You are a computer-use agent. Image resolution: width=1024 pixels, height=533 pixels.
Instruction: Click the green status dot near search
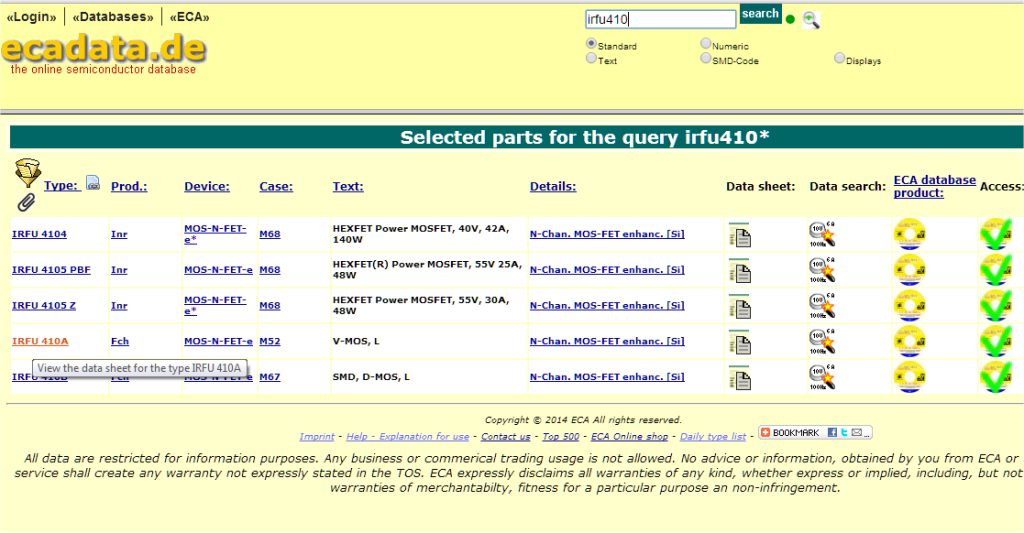[790, 19]
